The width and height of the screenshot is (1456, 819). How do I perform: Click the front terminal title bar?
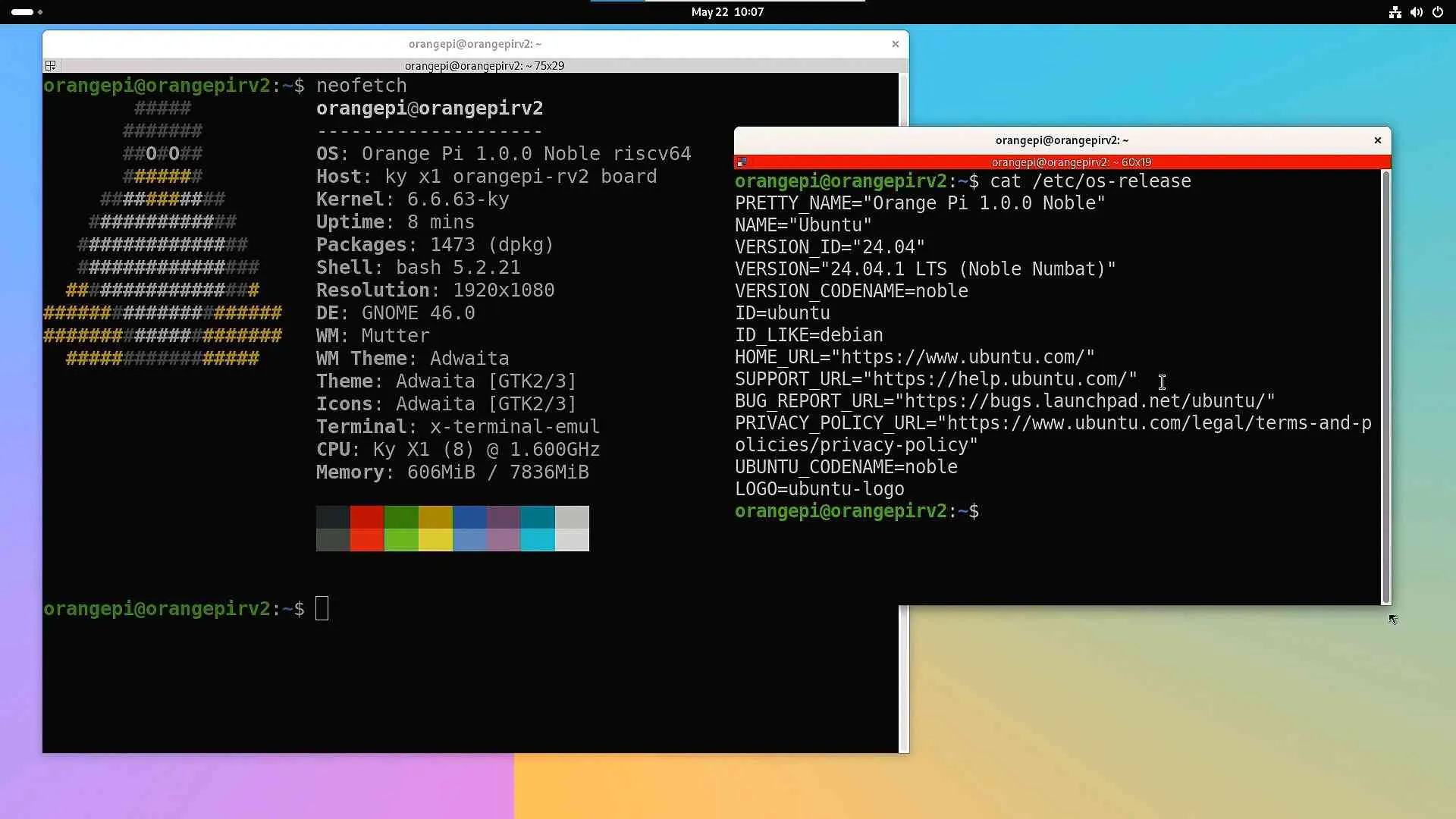[x=1062, y=140]
